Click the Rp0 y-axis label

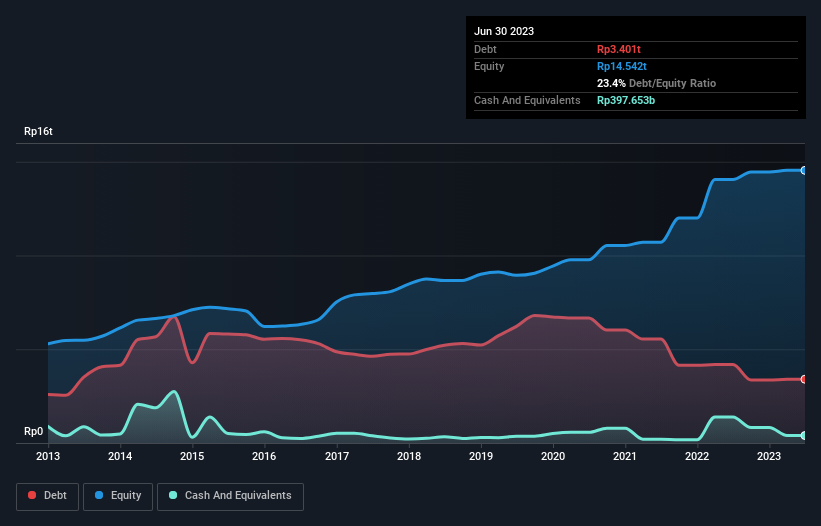tap(34, 431)
